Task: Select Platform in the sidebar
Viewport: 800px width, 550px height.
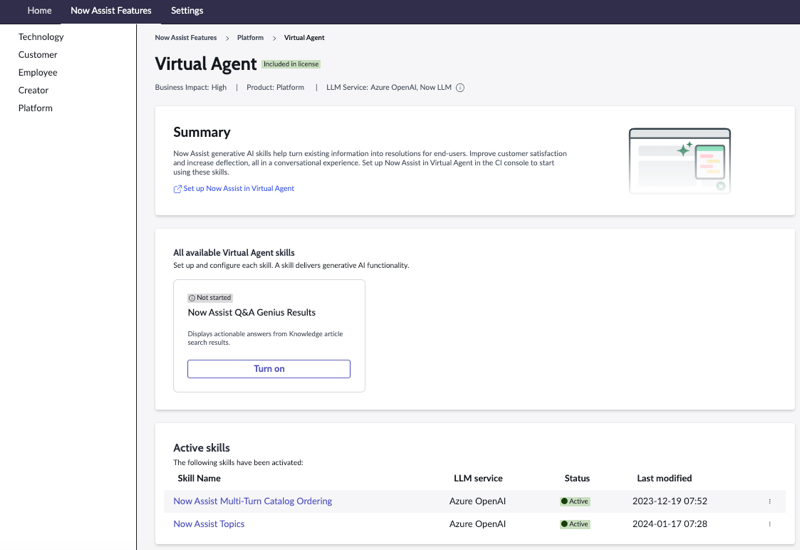Action: [35, 108]
